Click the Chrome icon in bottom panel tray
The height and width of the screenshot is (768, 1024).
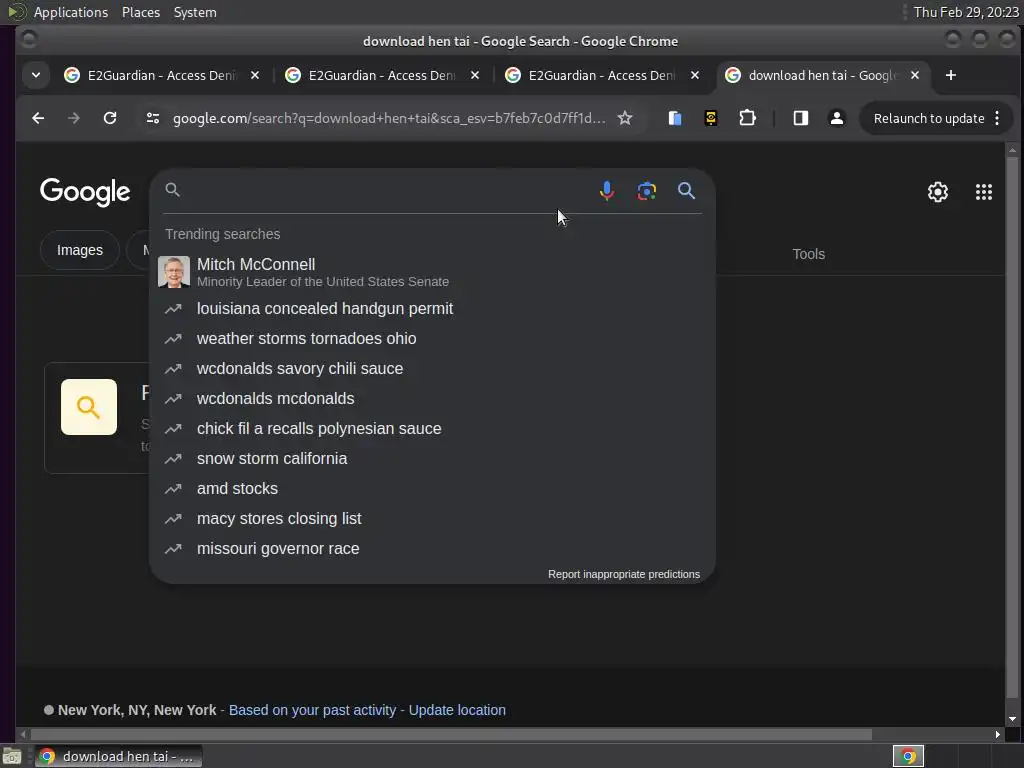908,756
